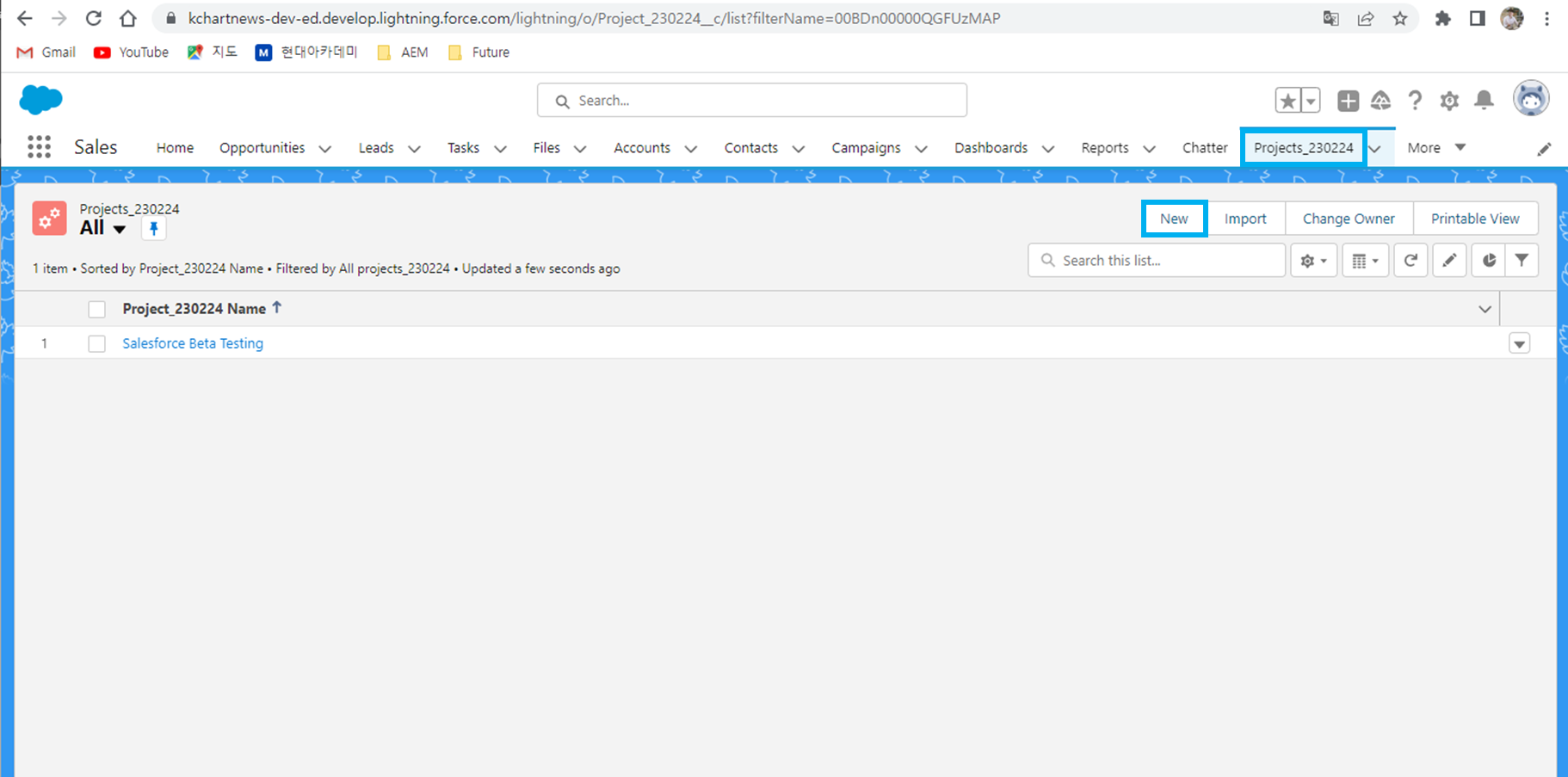Image resolution: width=1568 pixels, height=777 pixels.
Task: Open List View Controls gear menu
Action: (1313, 261)
